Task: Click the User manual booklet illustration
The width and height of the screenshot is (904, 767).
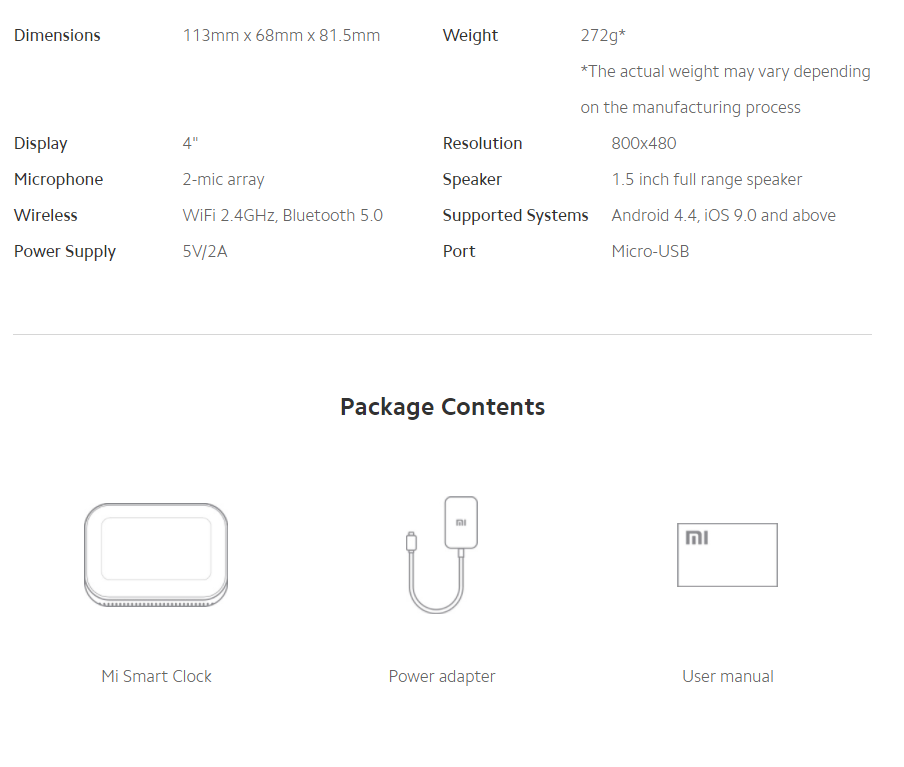Action: click(x=727, y=554)
